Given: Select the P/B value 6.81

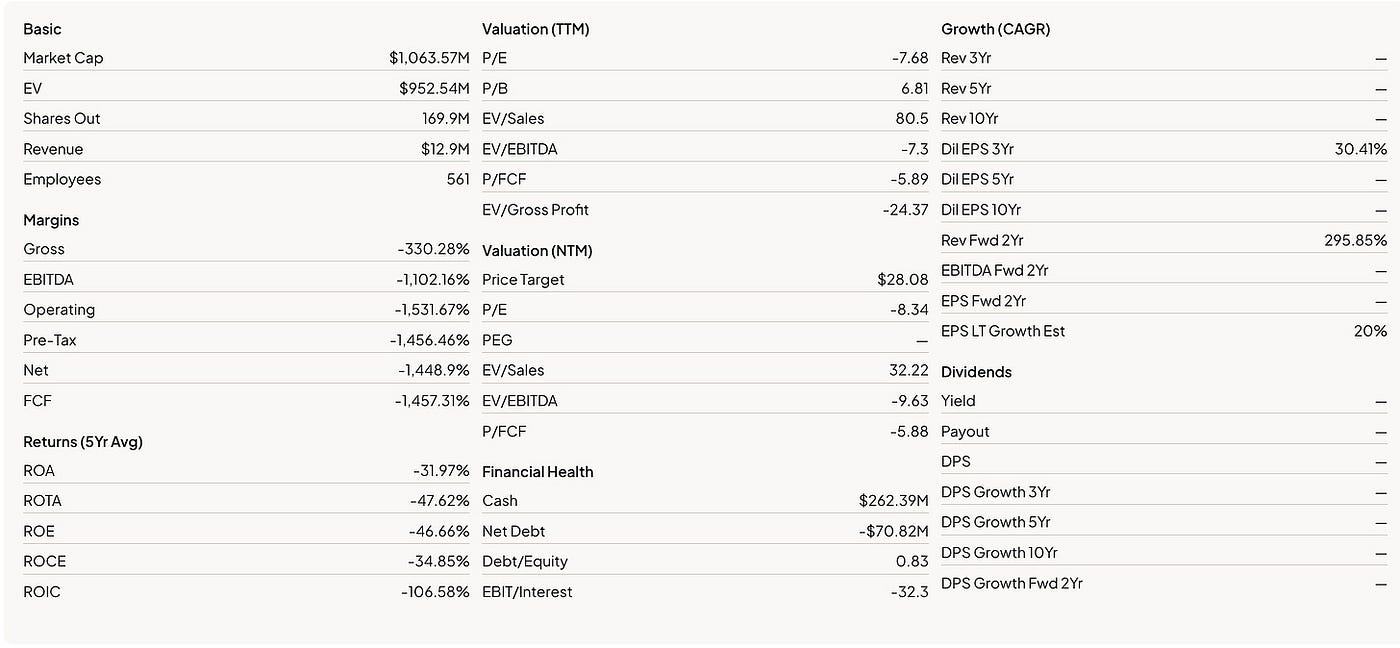Looking at the screenshot, I should (x=914, y=88).
